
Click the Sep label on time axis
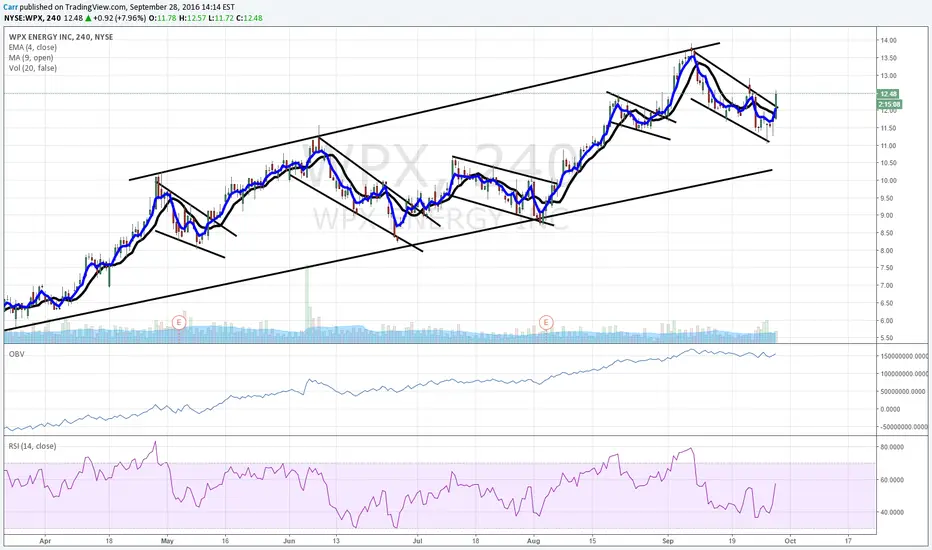668,541
